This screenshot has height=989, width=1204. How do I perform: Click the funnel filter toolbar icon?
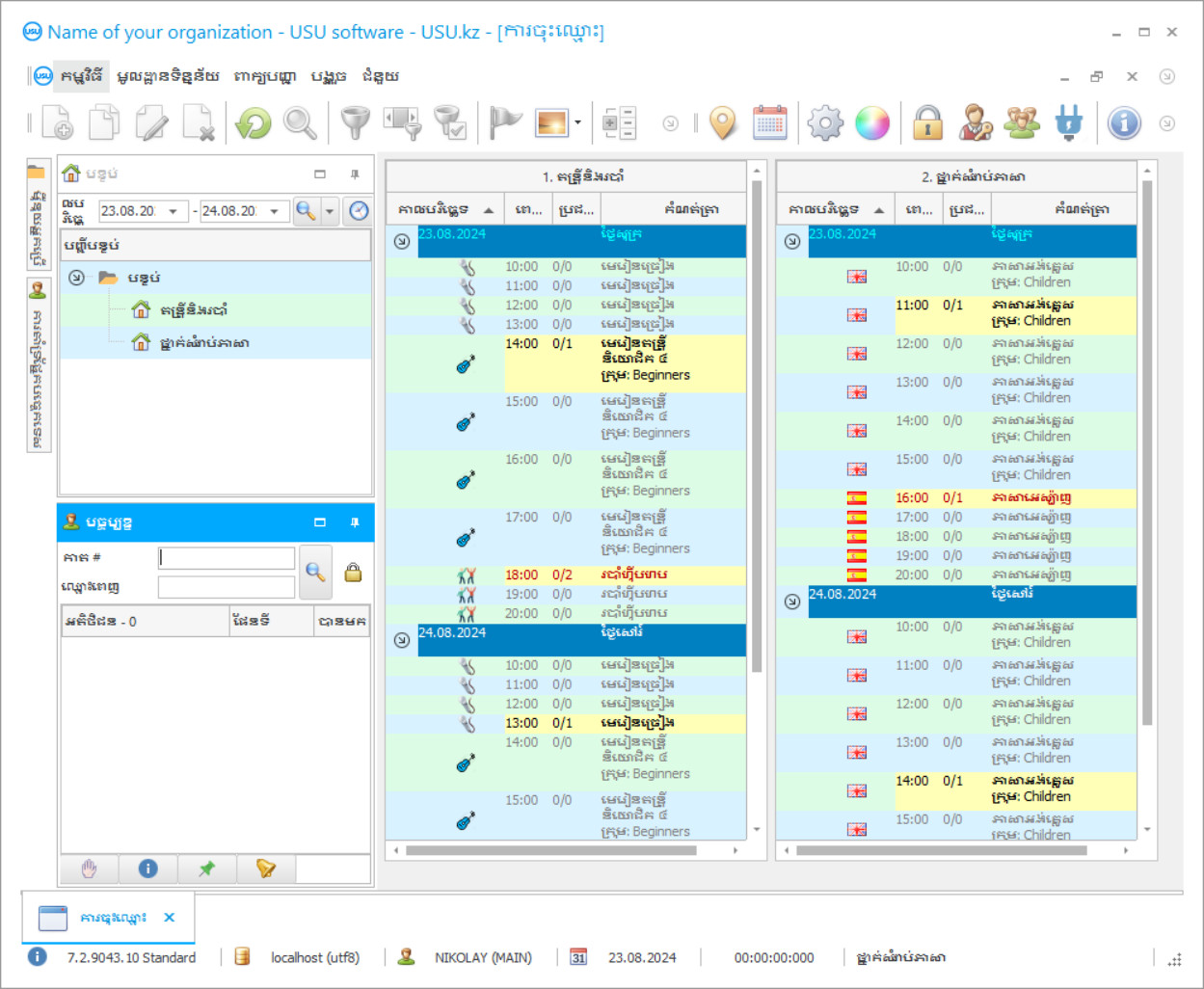click(355, 123)
